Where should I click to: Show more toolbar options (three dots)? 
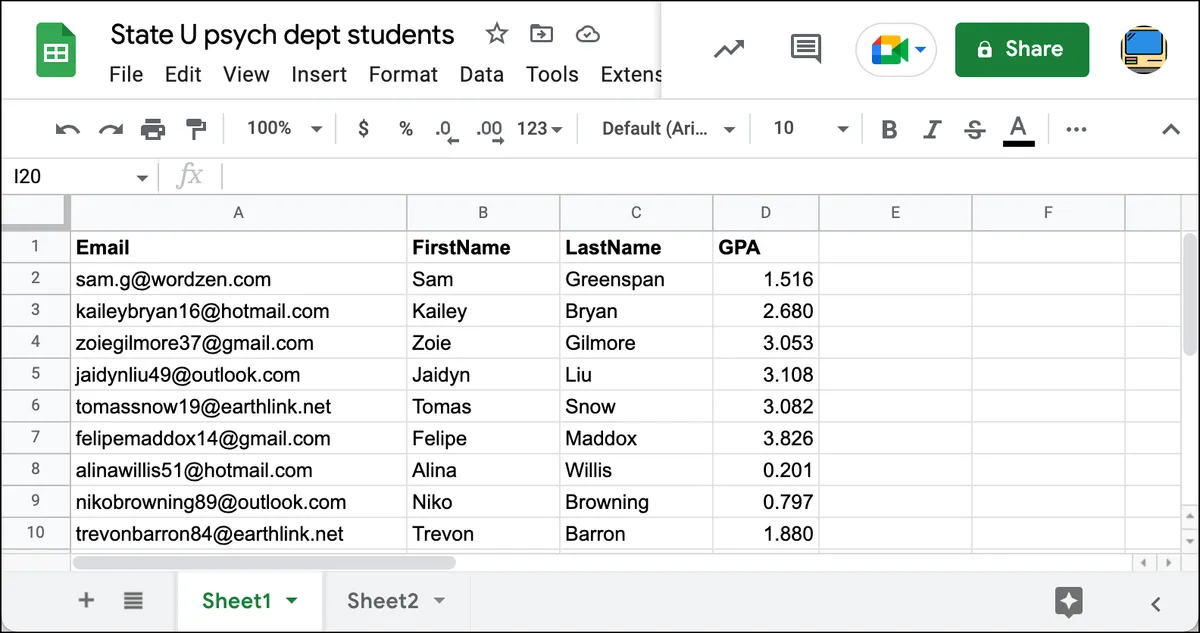1076,128
